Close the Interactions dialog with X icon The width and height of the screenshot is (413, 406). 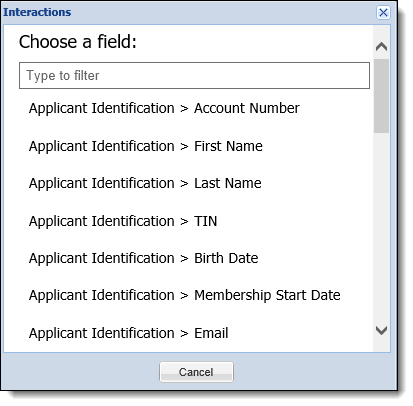383,13
